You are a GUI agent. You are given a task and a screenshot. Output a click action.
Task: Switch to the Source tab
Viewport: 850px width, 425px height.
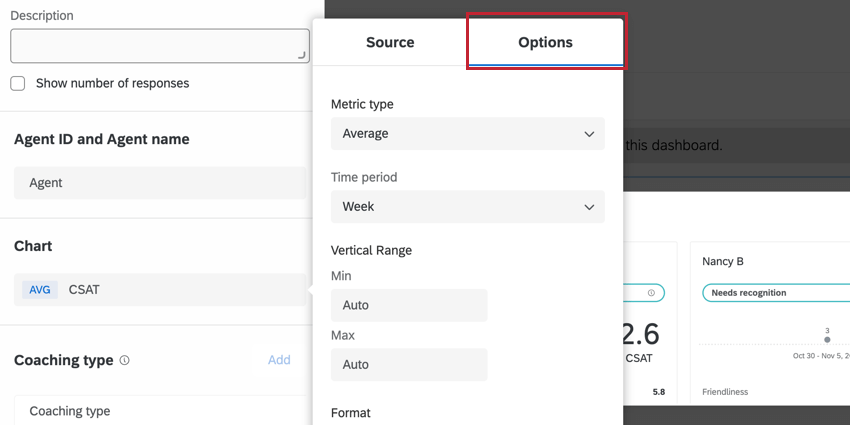point(390,42)
